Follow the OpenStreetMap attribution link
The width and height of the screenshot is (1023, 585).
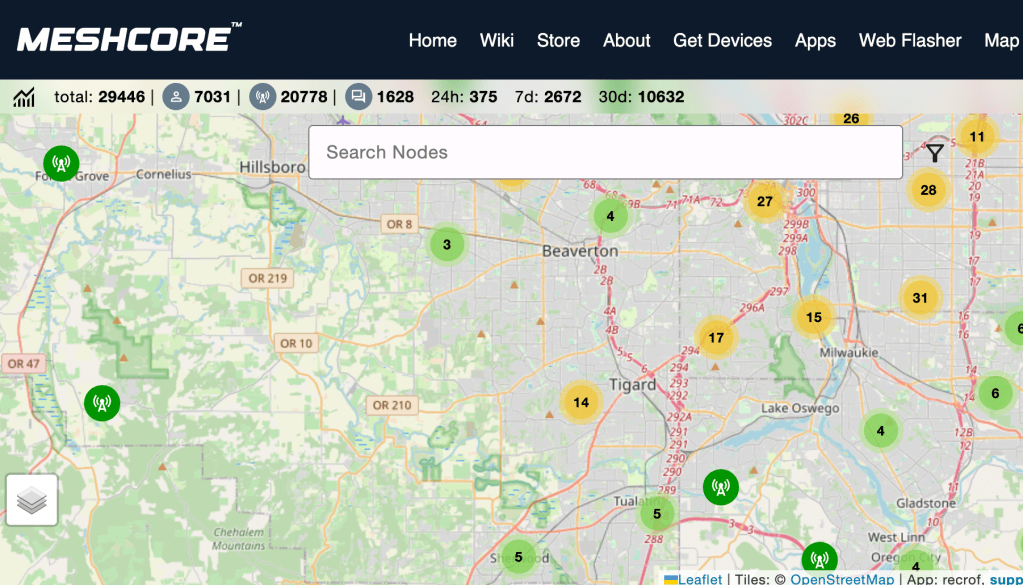(x=842, y=579)
